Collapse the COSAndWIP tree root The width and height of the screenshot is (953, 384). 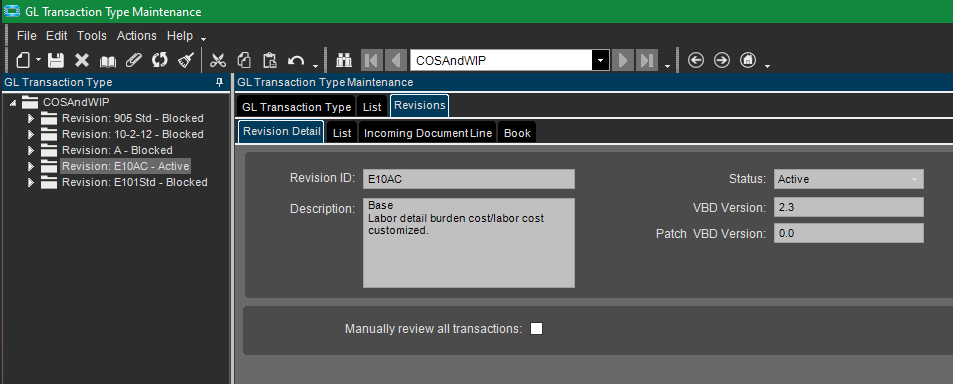pos(13,103)
